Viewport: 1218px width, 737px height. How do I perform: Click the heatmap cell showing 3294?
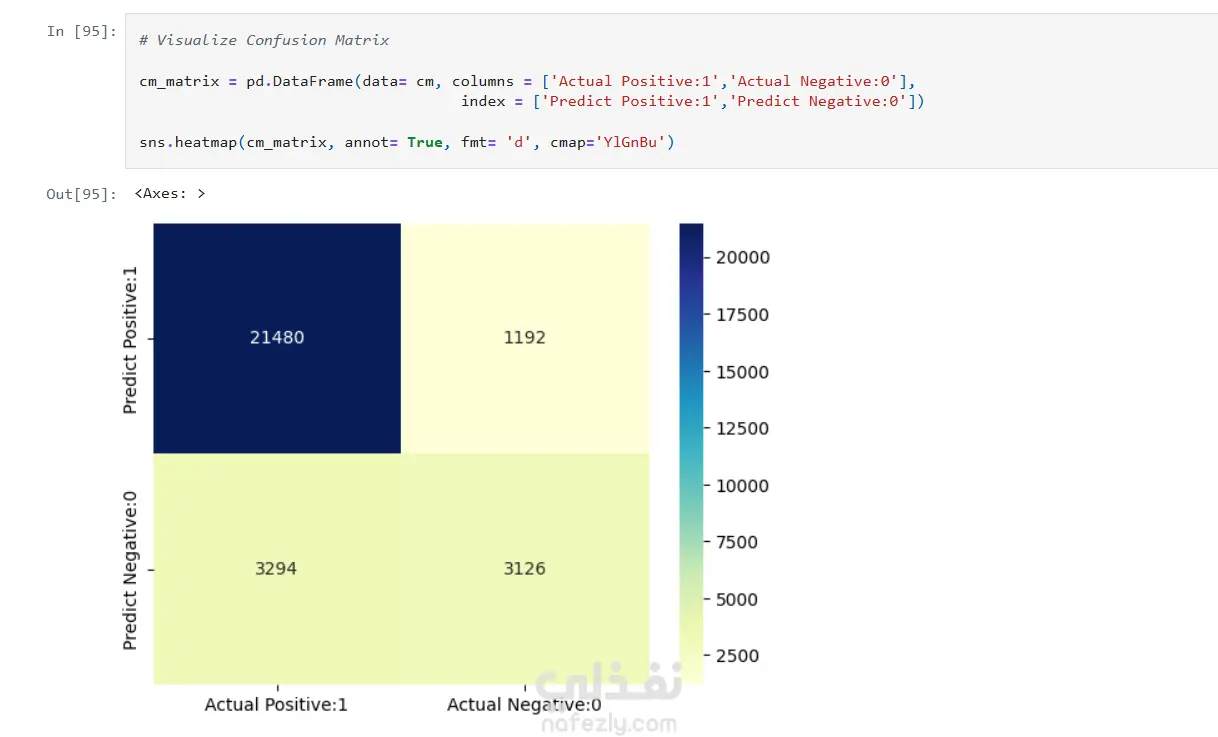point(277,568)
